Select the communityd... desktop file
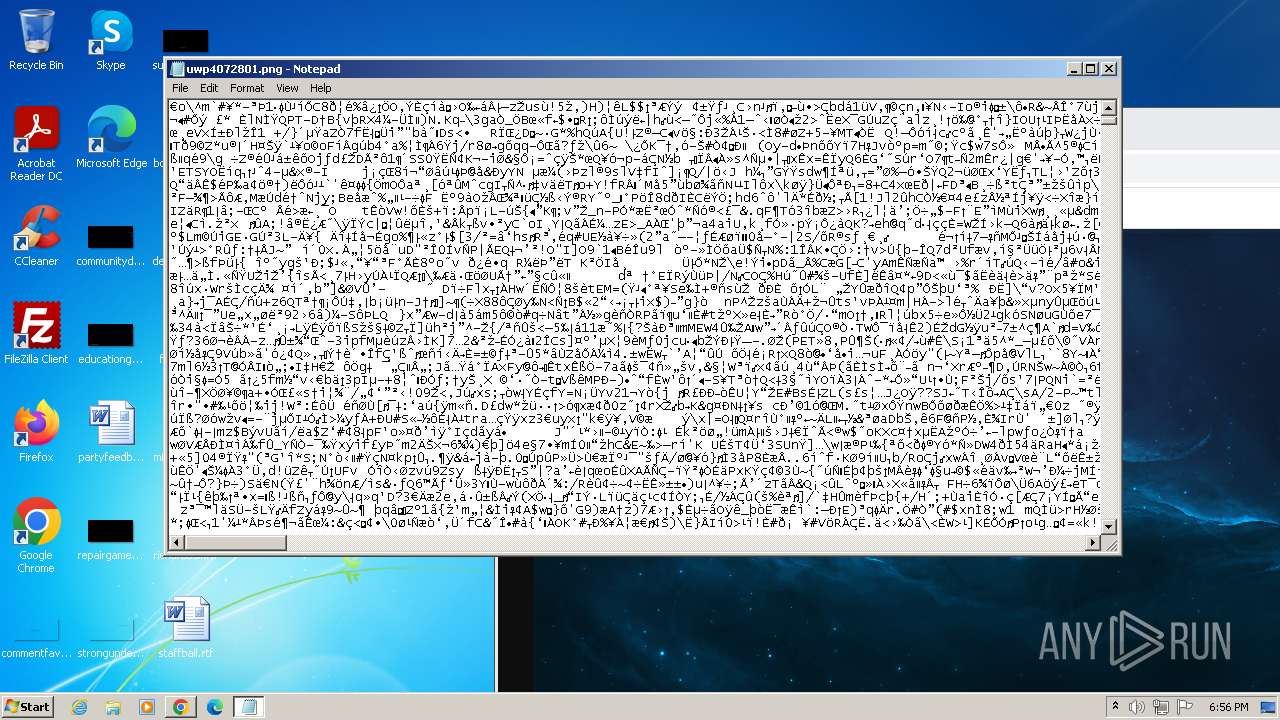The height and width of the screenshot is (720, 1280). (x=111, y=247)
